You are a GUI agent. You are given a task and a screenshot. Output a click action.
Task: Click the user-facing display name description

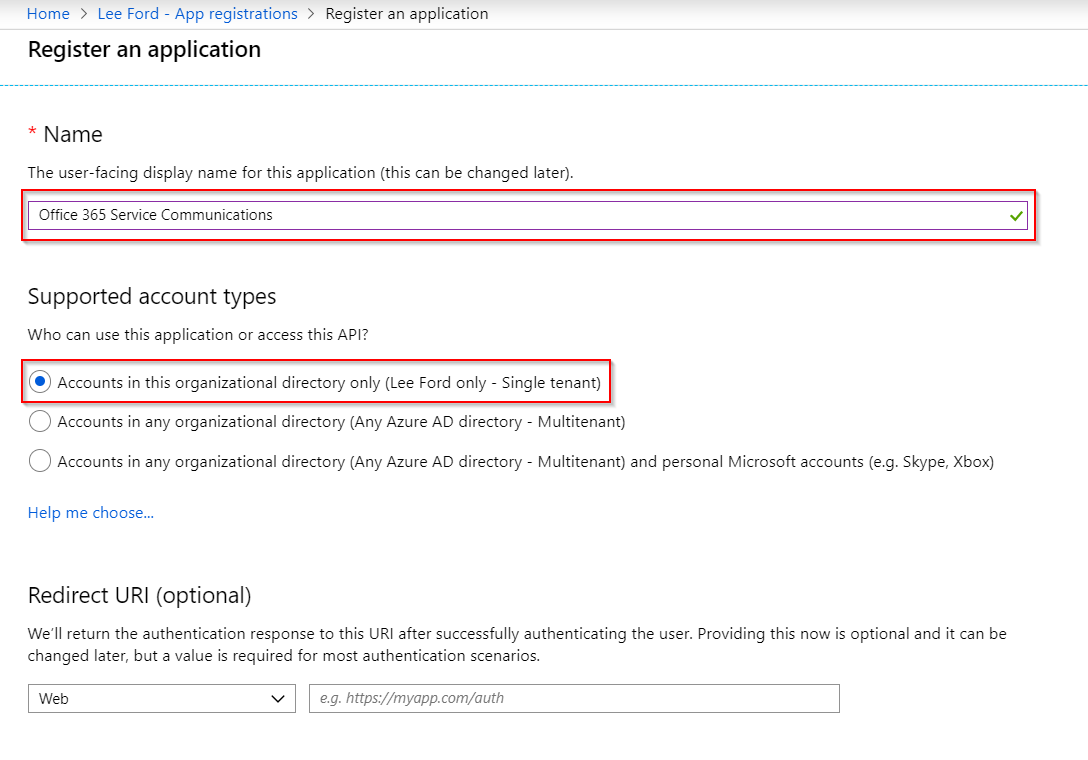point(300,173)
